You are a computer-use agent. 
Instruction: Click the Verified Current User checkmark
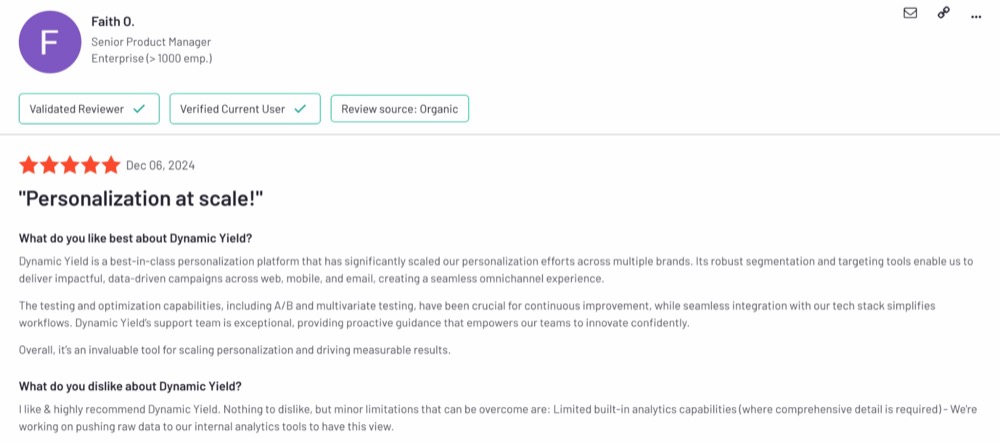300,109
